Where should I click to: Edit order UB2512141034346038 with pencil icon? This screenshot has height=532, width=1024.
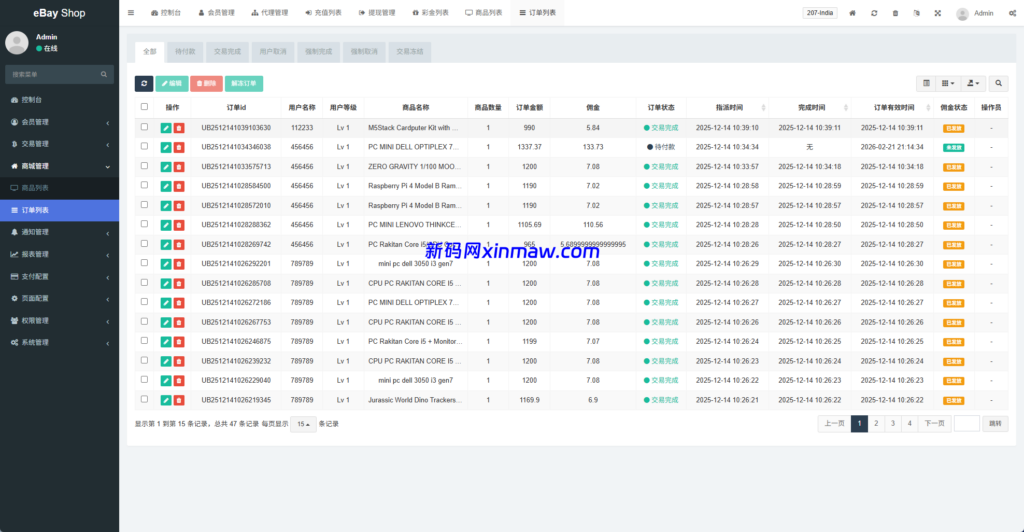166,148
